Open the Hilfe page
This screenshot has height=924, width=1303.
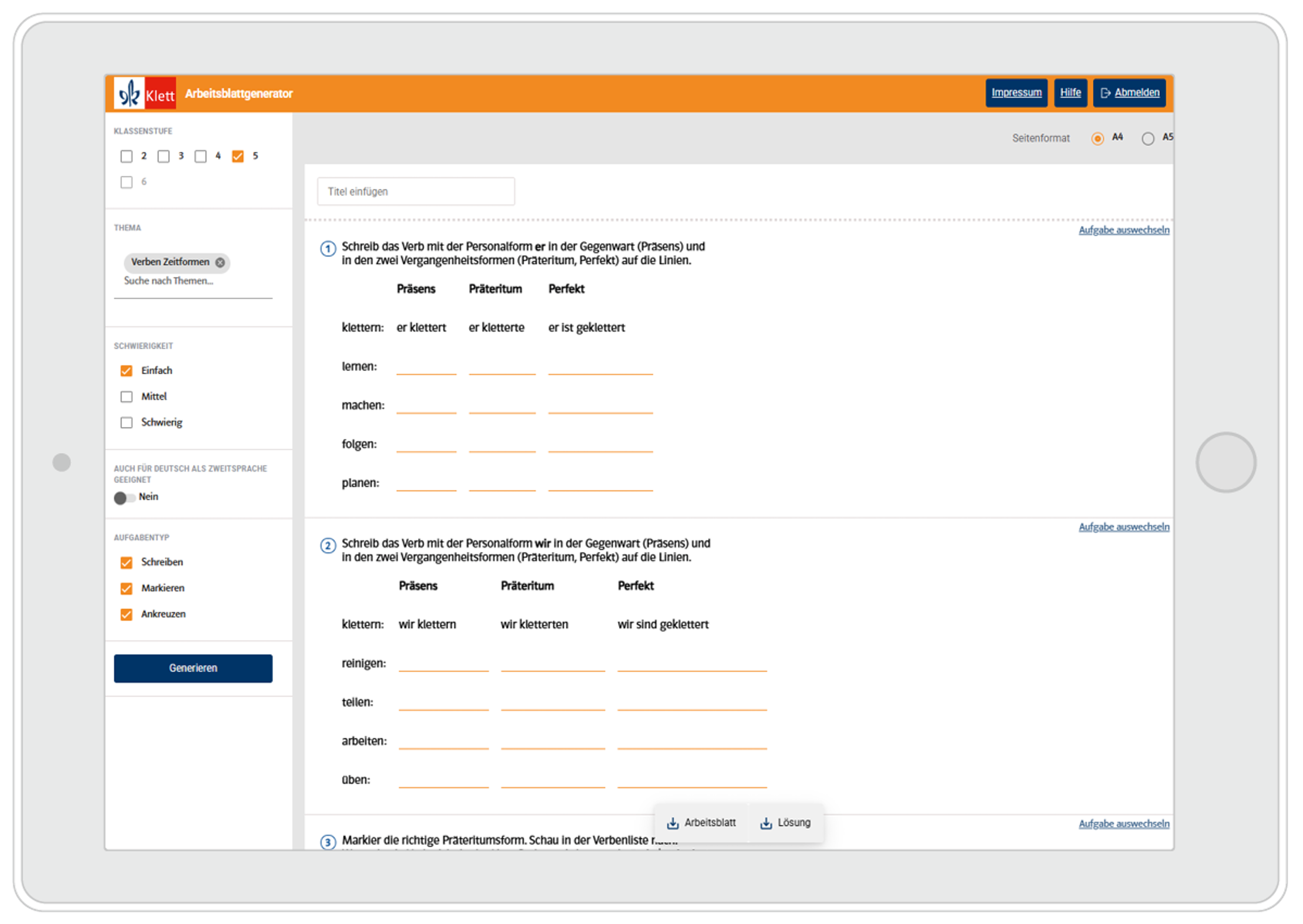pyautogui.click(x=1070, y=93)
